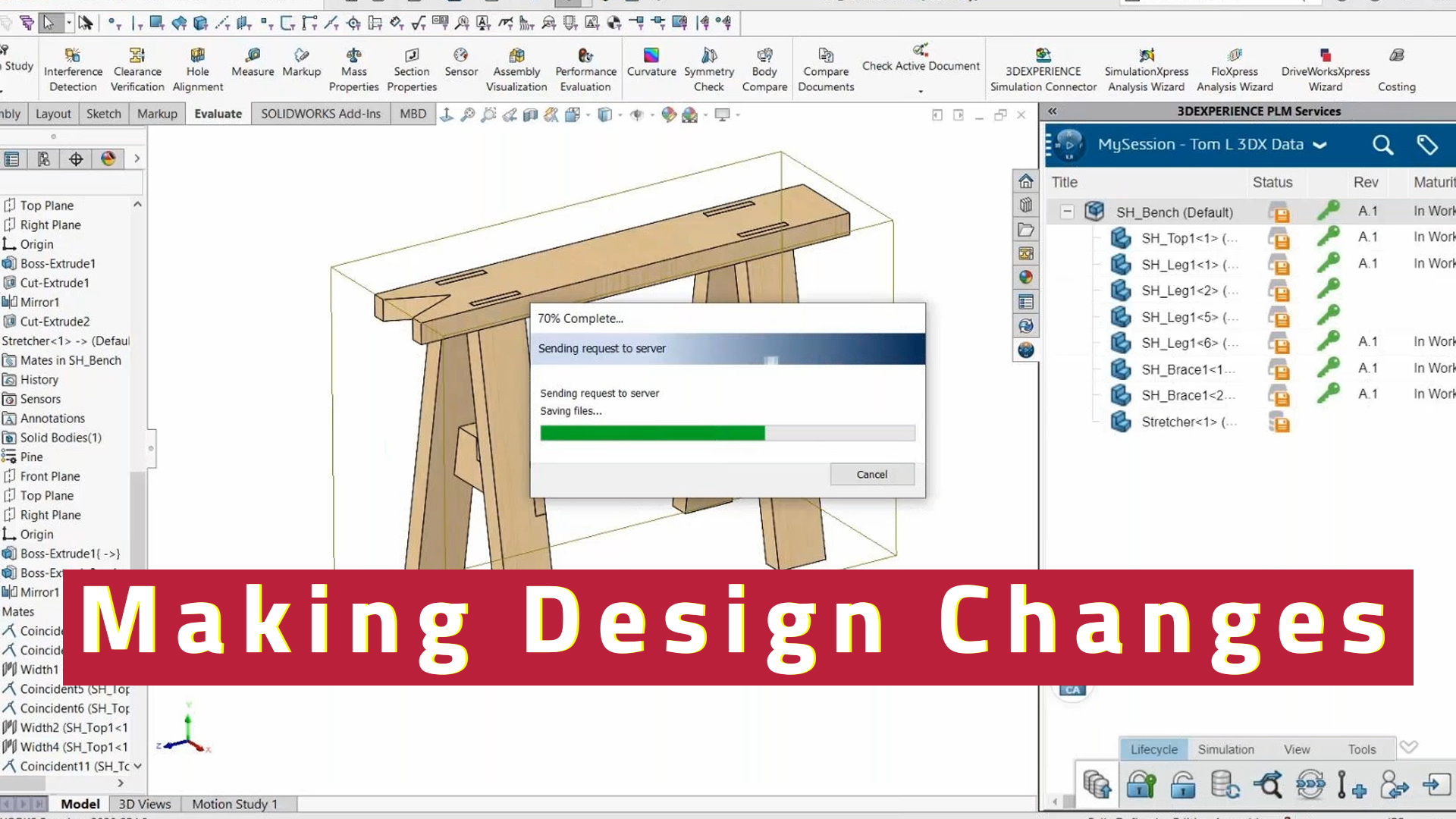Select SH_Top1<1> row in PLM list
Viewport: 1456px width, 819px height.
pos(1189,238)
